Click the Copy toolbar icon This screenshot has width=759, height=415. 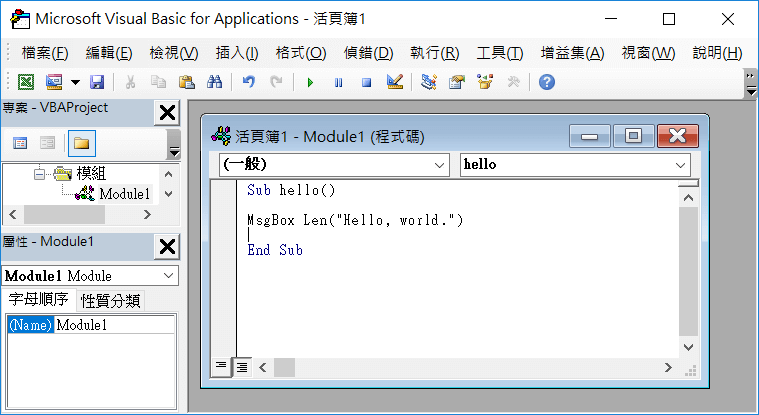coord(158,82)
